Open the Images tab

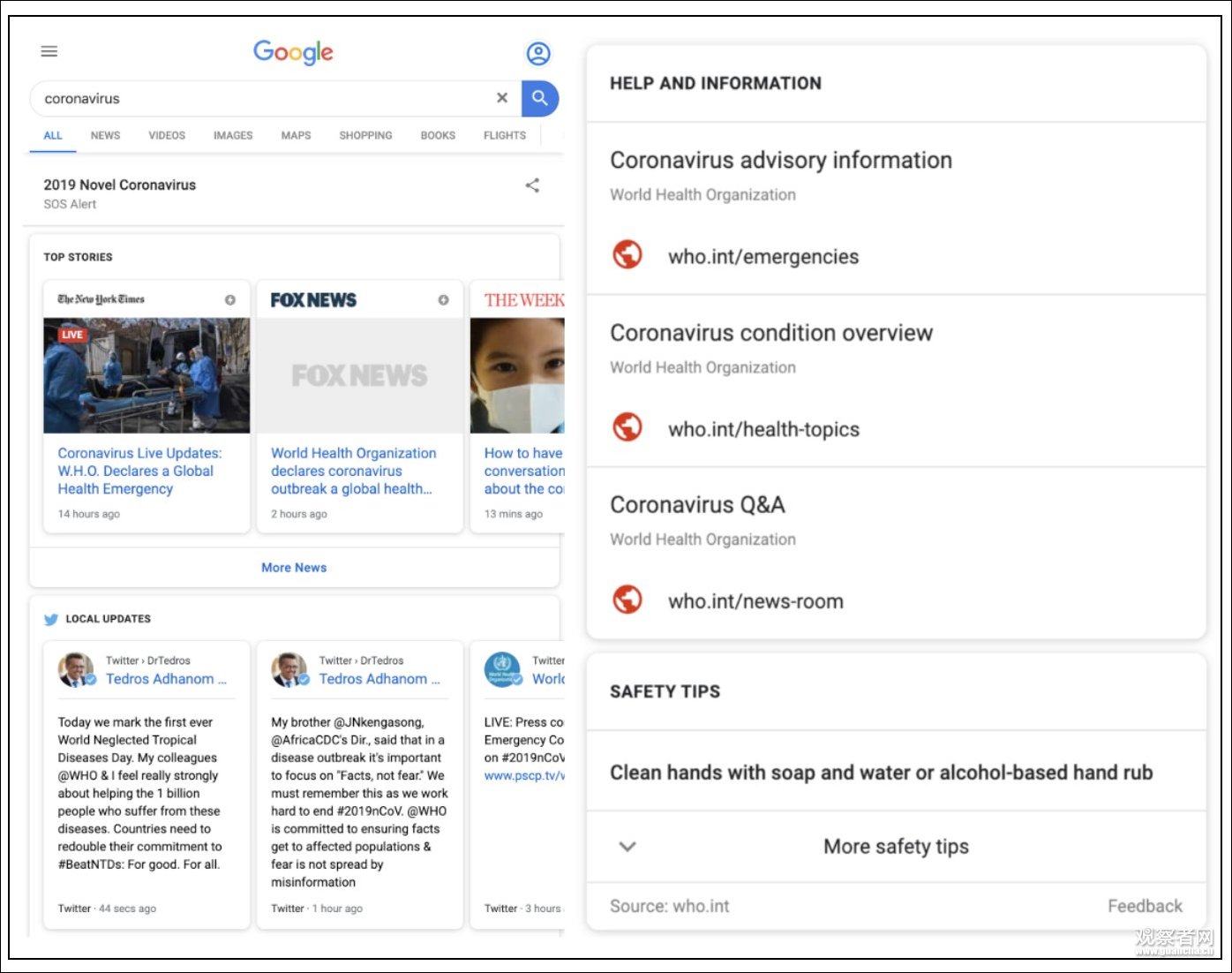pyautogui.click(x=233, y=135)
